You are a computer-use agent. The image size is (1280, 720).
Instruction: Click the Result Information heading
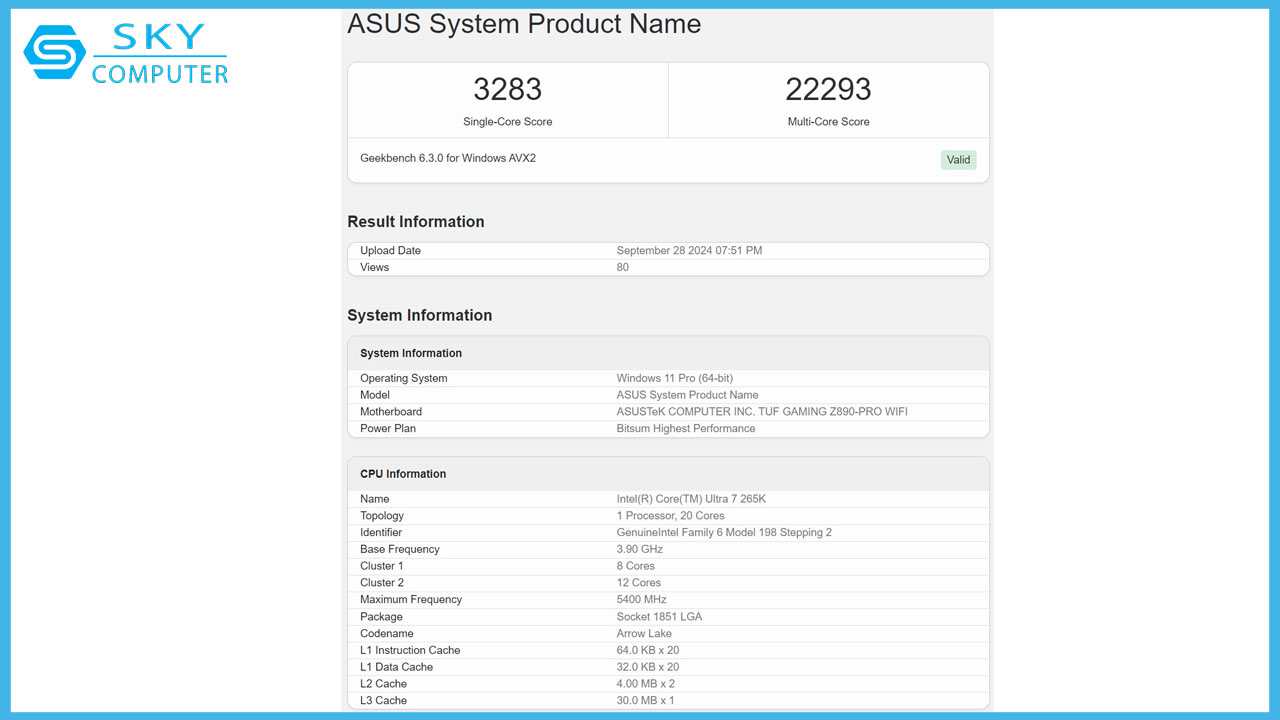point(416,222)
